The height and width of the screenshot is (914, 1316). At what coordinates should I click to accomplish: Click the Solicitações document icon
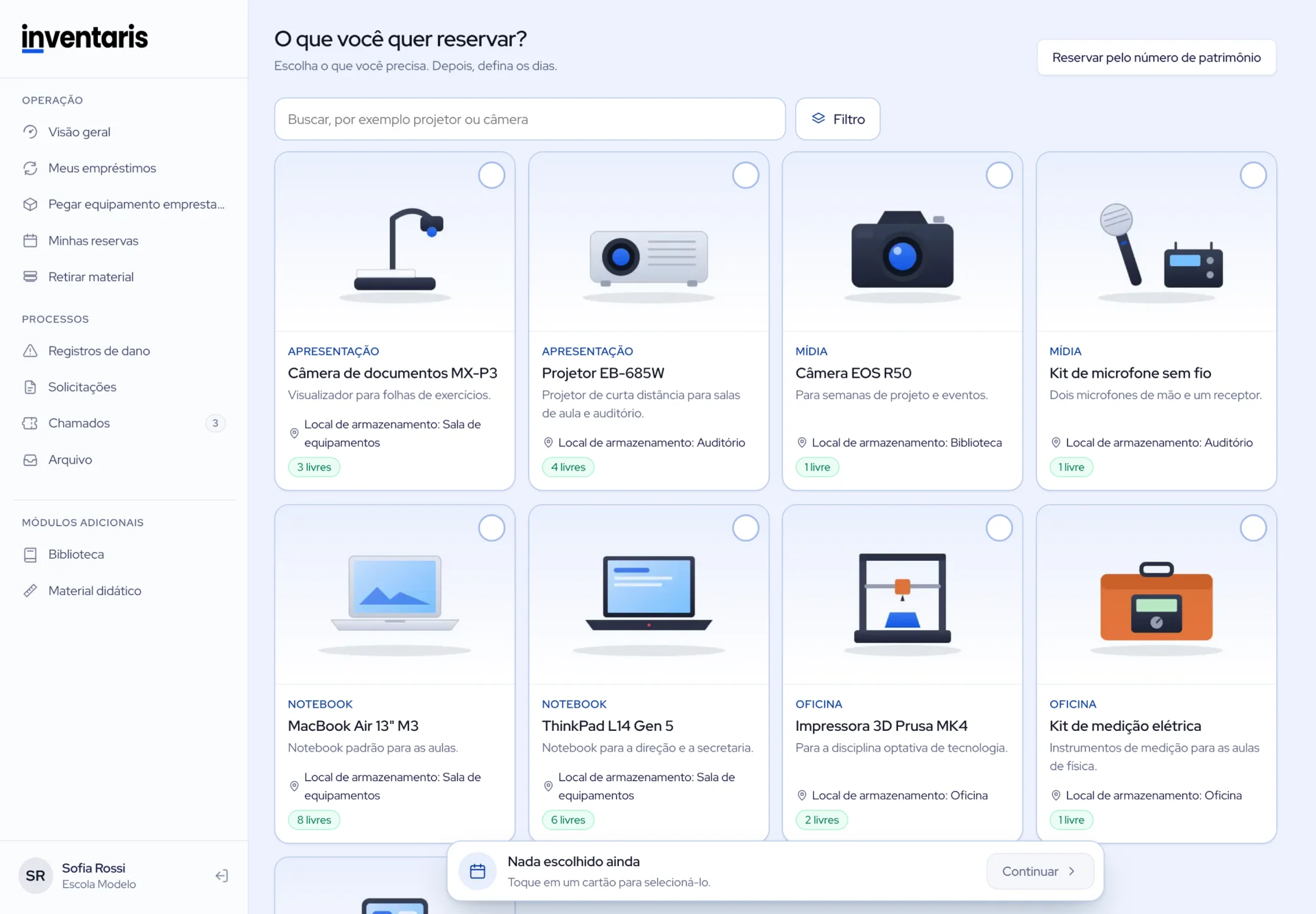click(30, 387)
